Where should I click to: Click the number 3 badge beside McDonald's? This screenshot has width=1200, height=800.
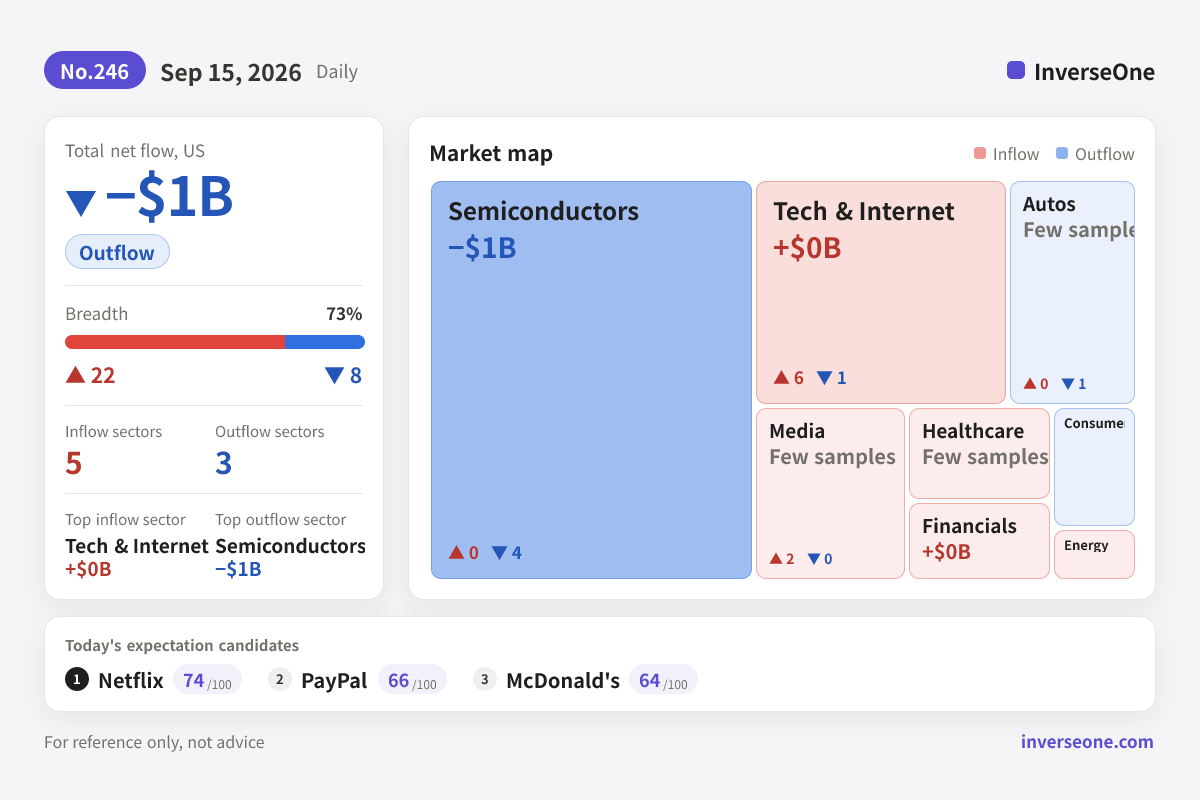[x=485, y=680]
